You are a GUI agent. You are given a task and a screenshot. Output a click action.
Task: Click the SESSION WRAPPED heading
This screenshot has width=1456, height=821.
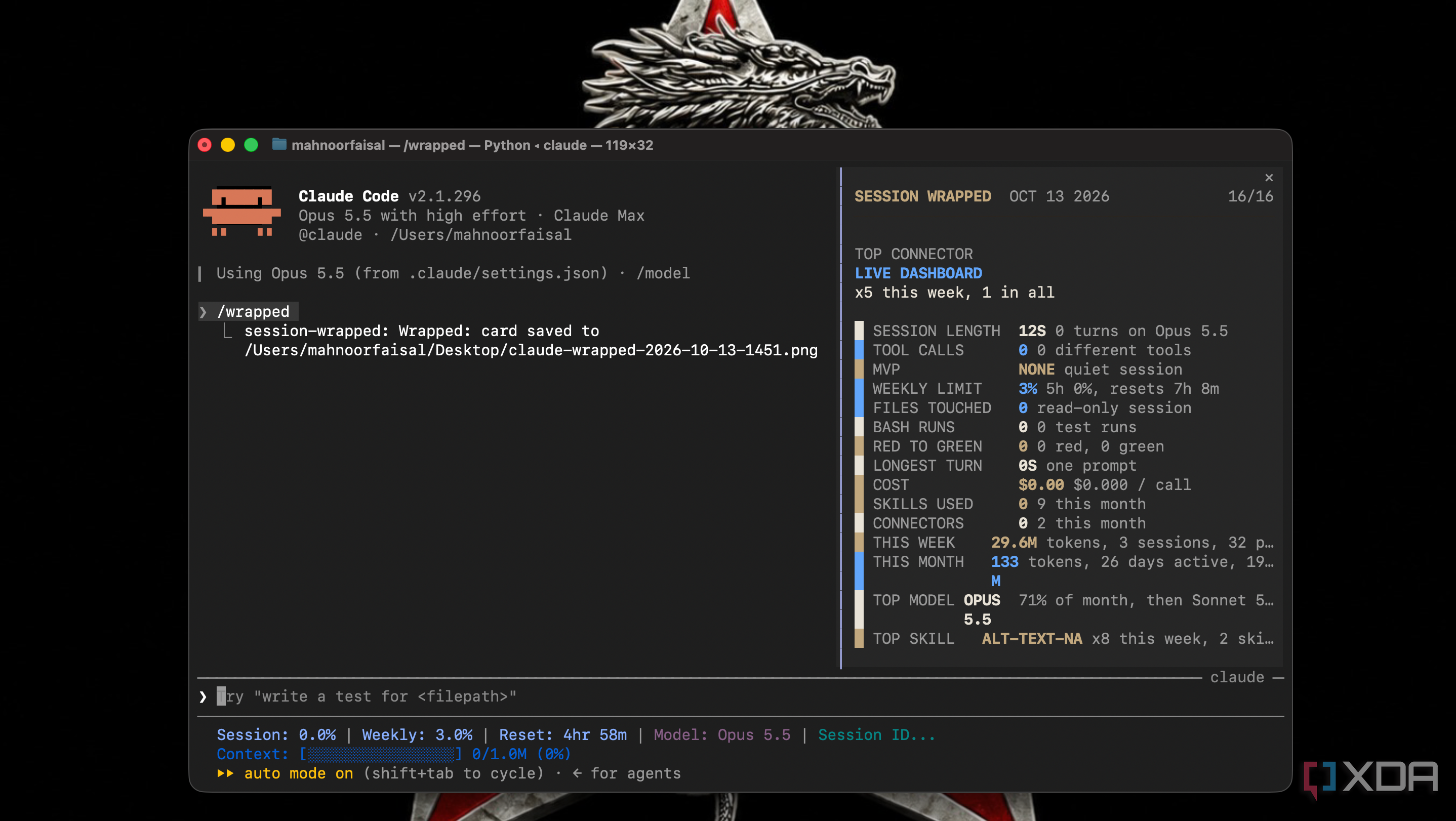(x=922, y=196)
